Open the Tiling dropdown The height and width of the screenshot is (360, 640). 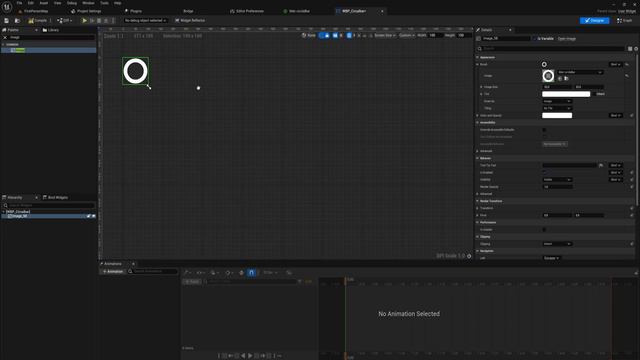tap(556, 108)
